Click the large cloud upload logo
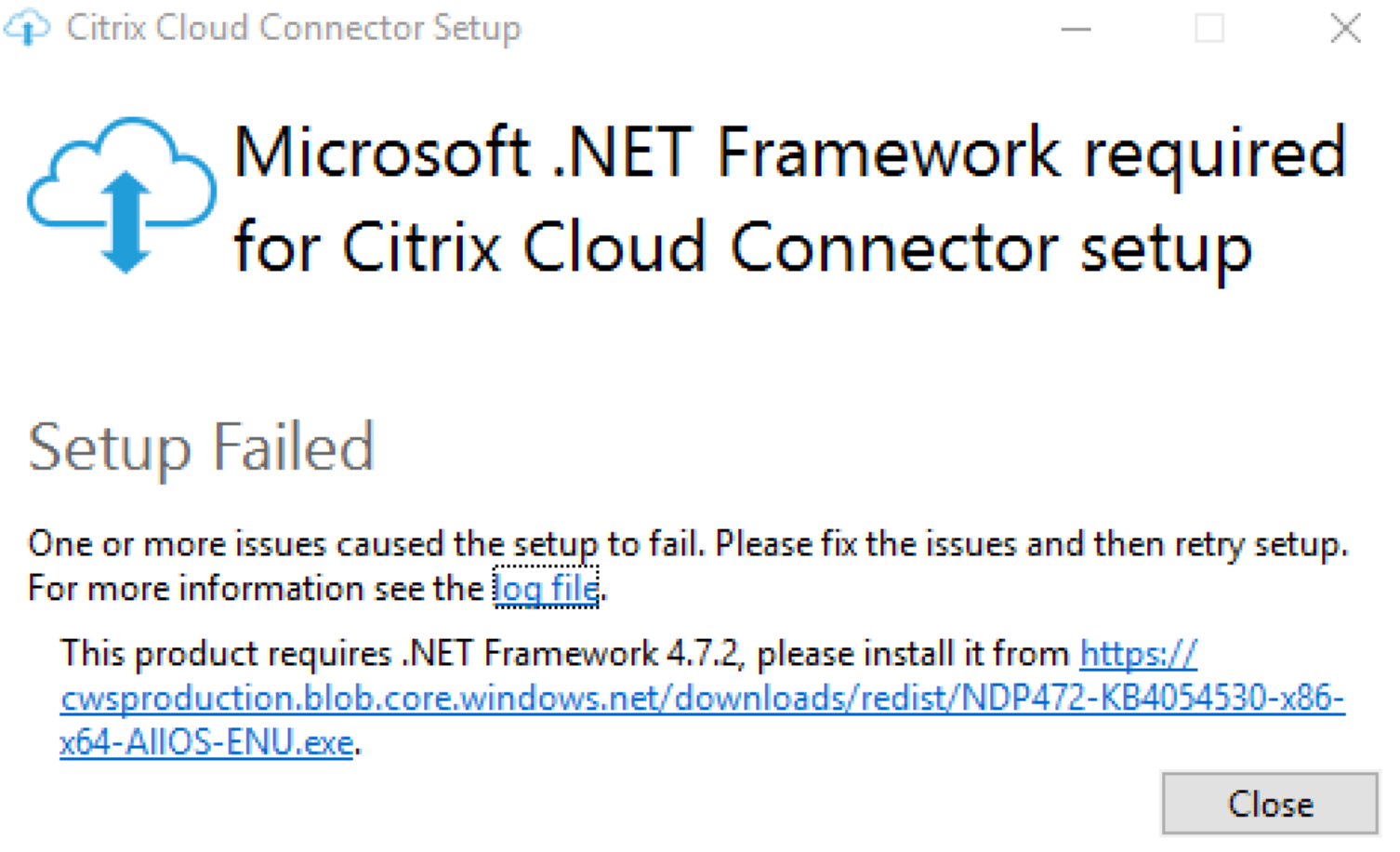The width and height of the screenshot is (1400, 852). point(122,193)
